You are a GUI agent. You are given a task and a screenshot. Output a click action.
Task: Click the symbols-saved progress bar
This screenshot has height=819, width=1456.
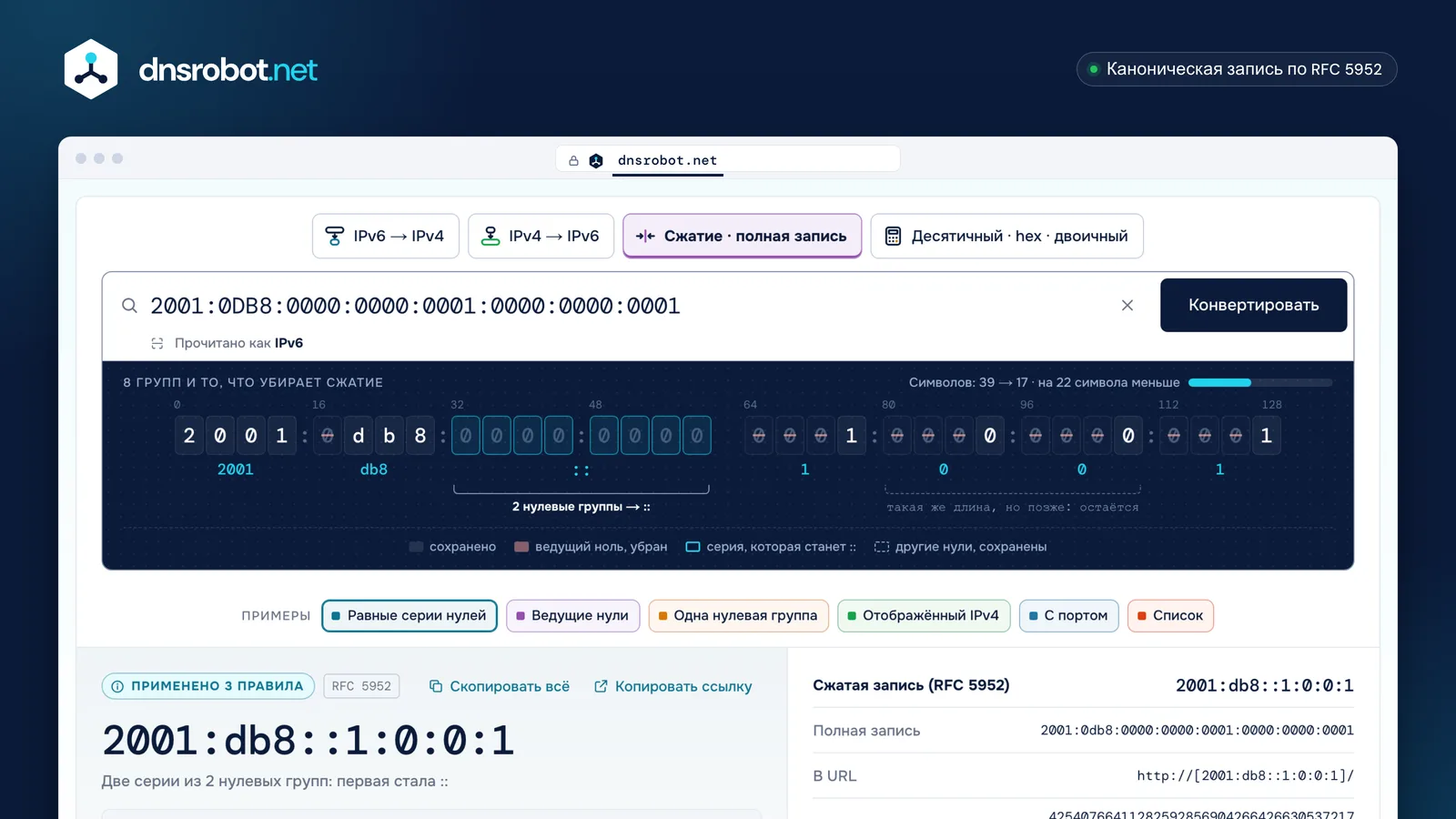click(1260, 383)
